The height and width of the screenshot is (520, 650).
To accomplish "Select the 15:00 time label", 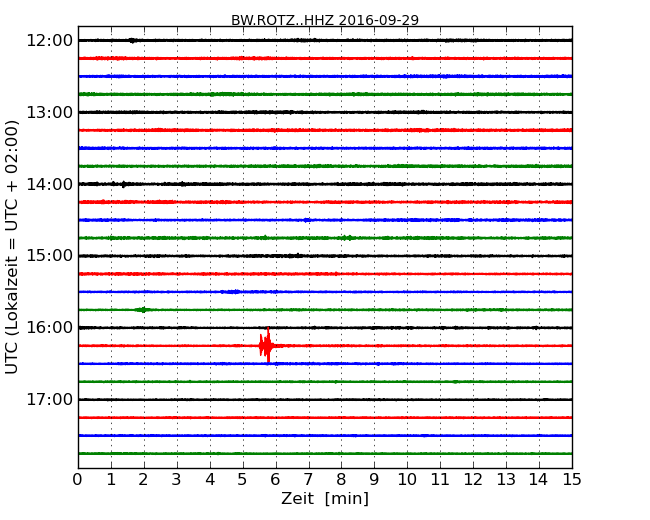I will point(50,256).
